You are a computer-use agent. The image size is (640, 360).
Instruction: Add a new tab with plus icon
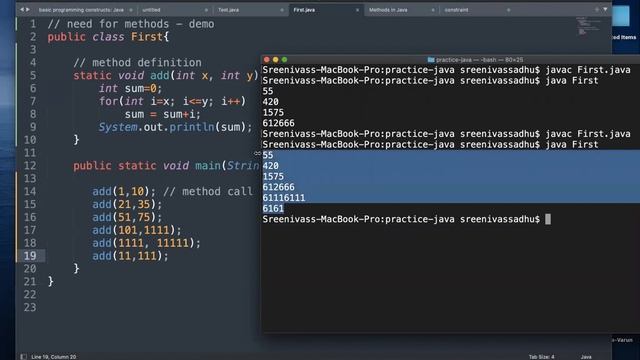(x=597, y=9)
